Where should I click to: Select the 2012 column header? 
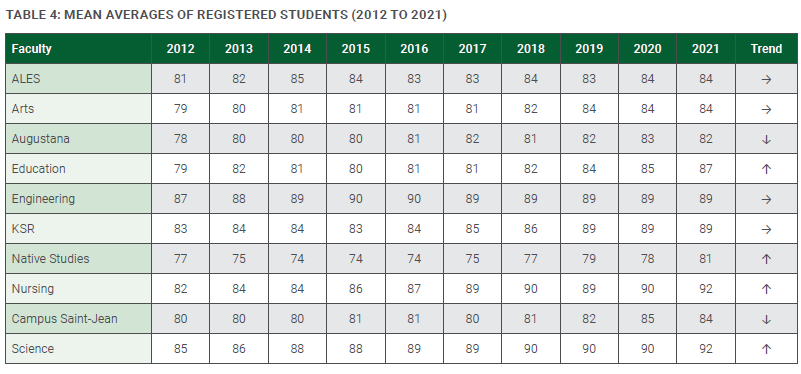180,49
